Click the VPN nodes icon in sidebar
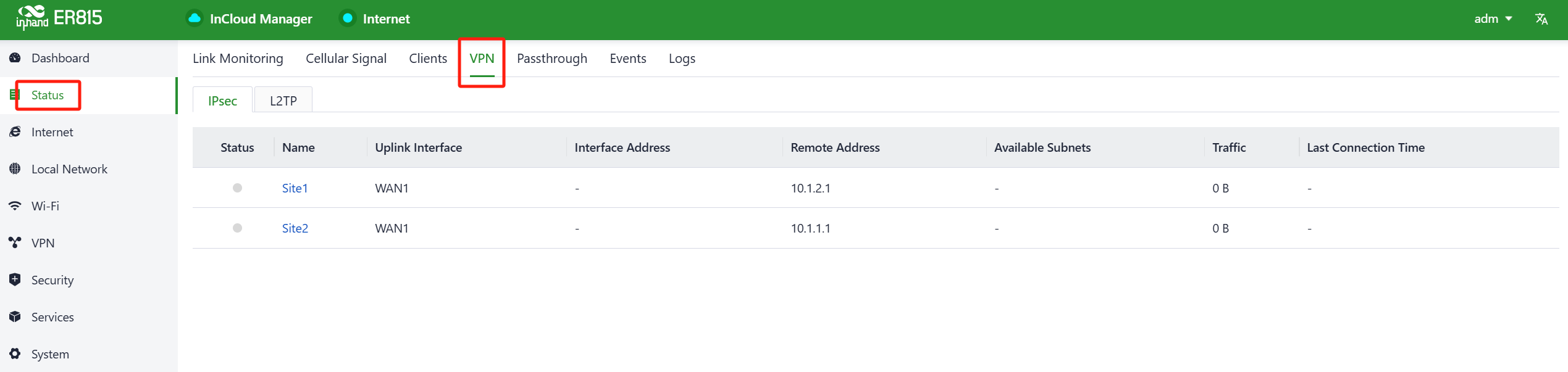 pos(15,242)
